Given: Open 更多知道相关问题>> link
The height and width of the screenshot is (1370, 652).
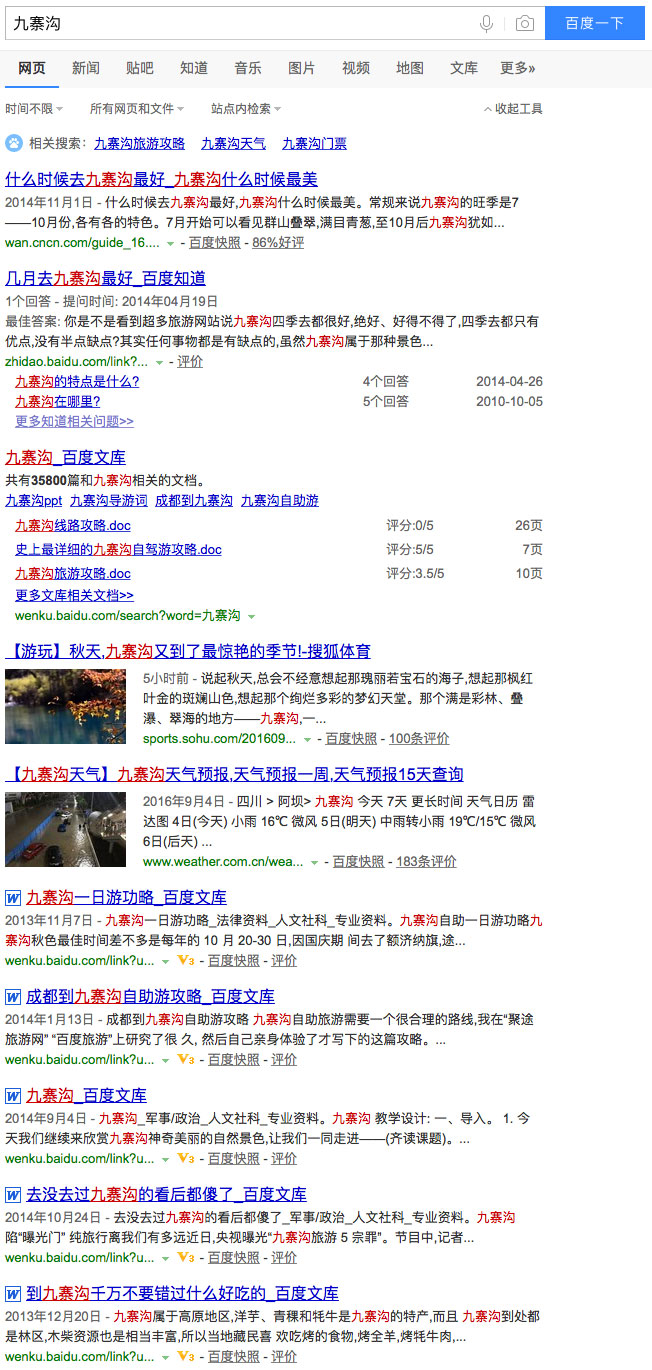Looking at the screenshot, I should click(74, 421).
